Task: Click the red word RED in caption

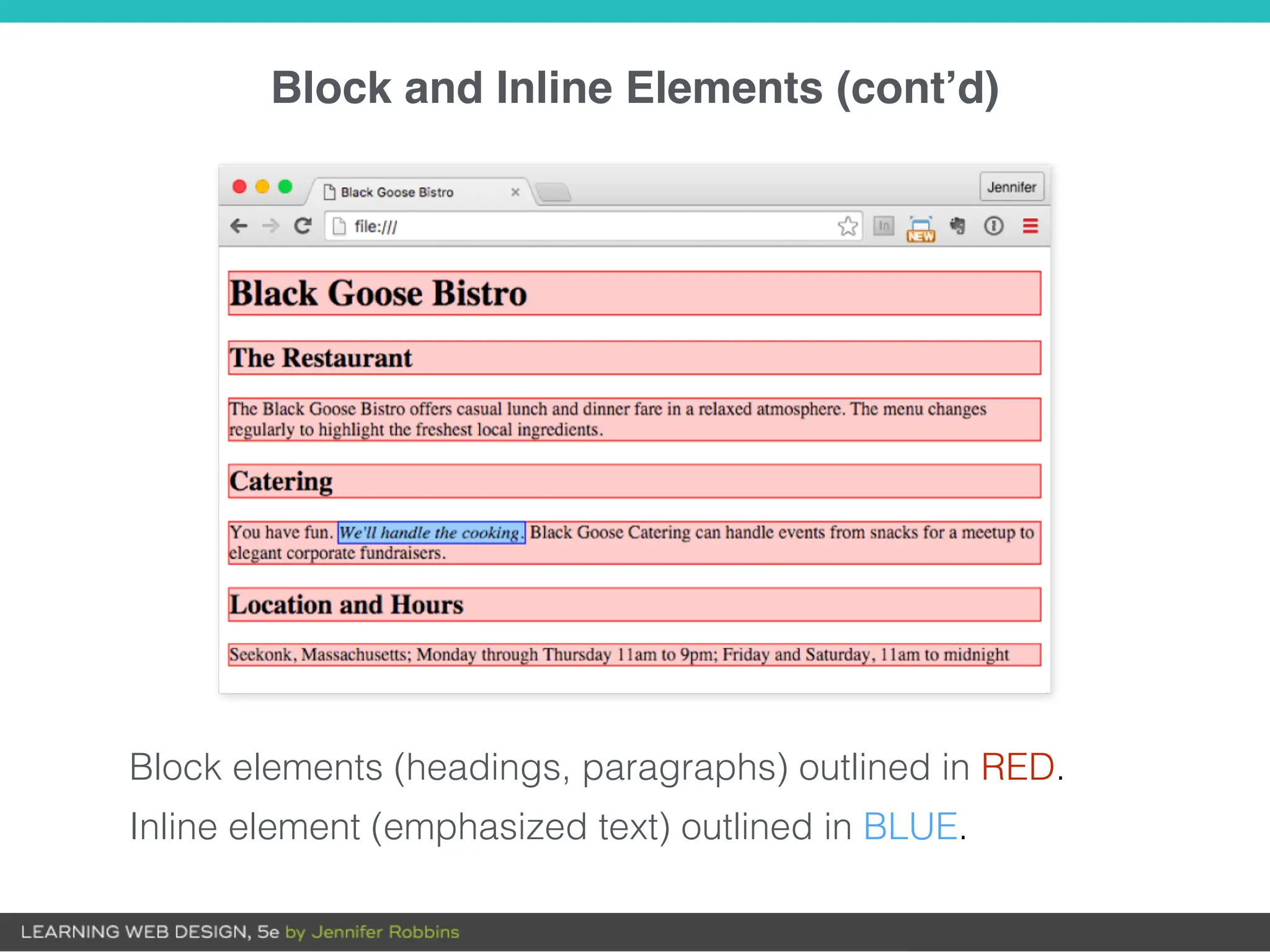Action: click(x=1018, y=767)
